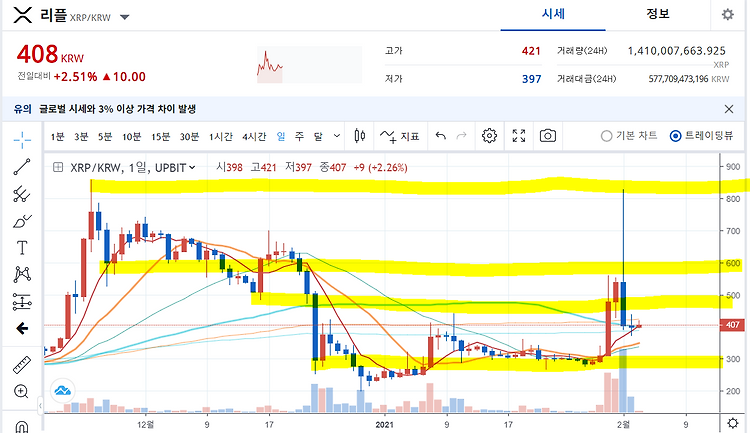Click the 12월 date axis label

click(145, 424)
